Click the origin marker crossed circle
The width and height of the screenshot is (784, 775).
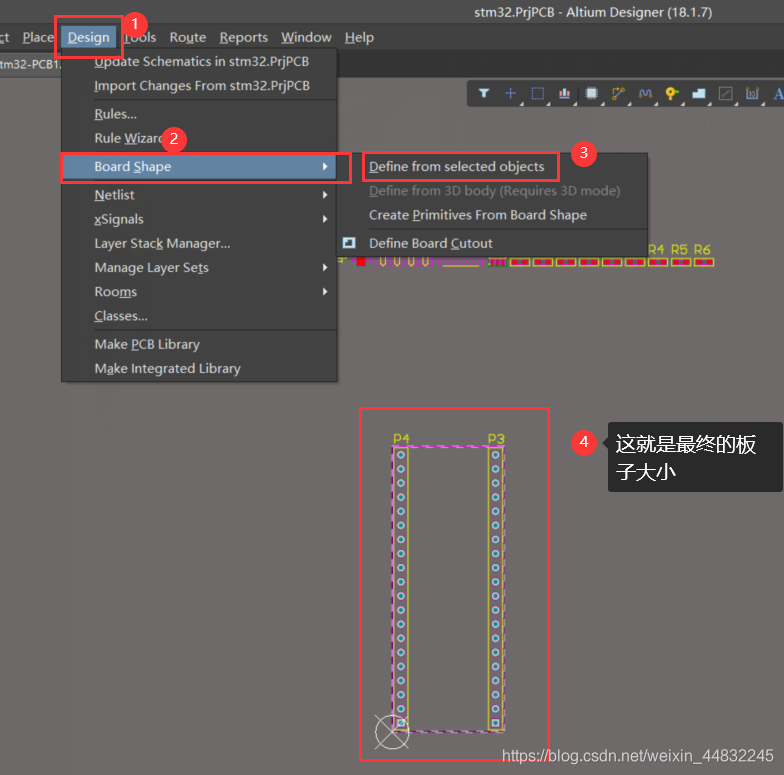392,732
